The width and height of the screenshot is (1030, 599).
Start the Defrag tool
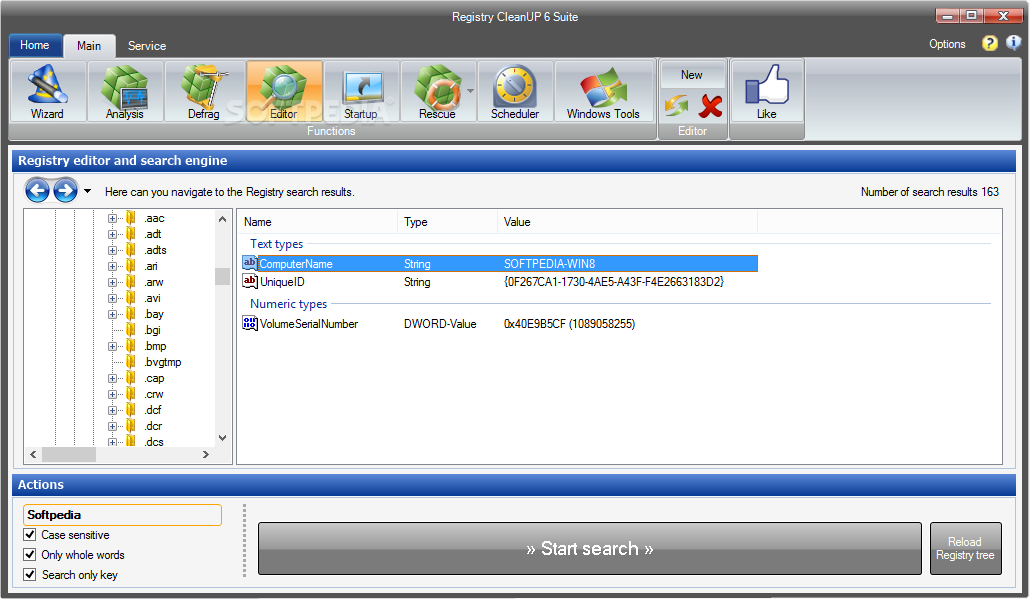[x=204, y=91]
